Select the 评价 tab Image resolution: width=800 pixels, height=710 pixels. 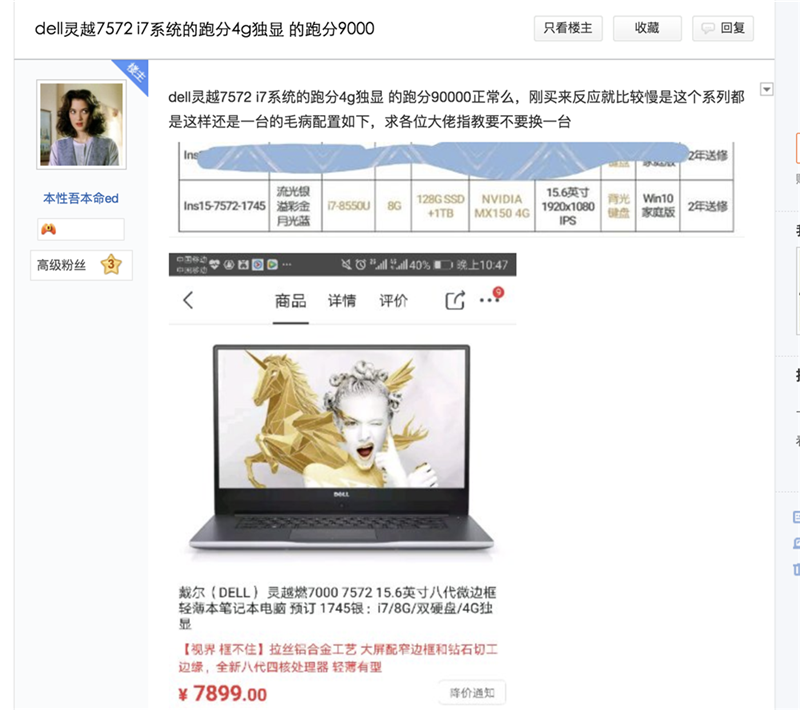[x=393, y=301]
